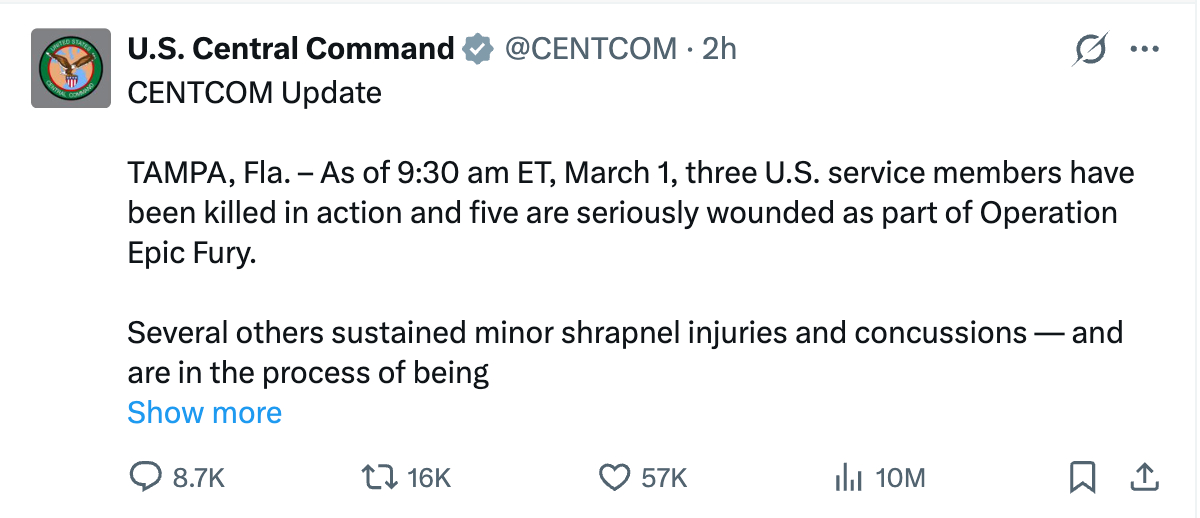The width and height of the screenshot is (1200, 518).
Task: Click the share post upload icon
Action: [1143, 477]
